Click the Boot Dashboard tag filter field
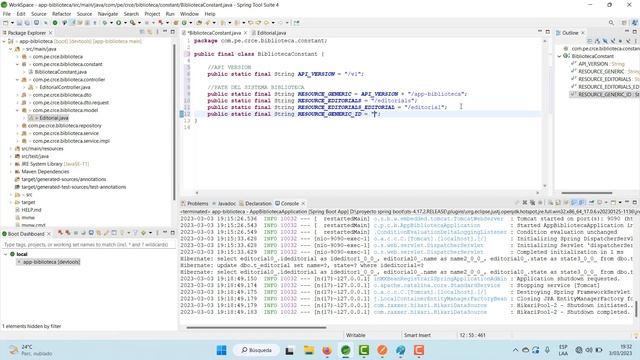Image resolution: width=640 pixels, height=360 pixels. pos(89,244)
